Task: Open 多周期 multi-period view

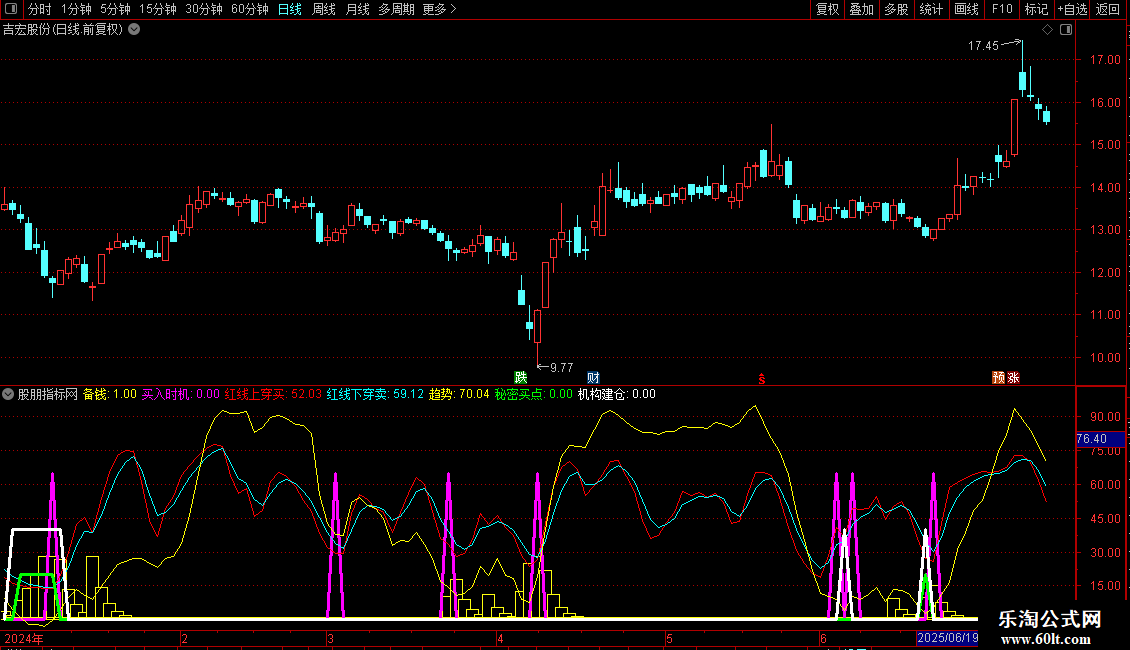Action: point(396,9)
